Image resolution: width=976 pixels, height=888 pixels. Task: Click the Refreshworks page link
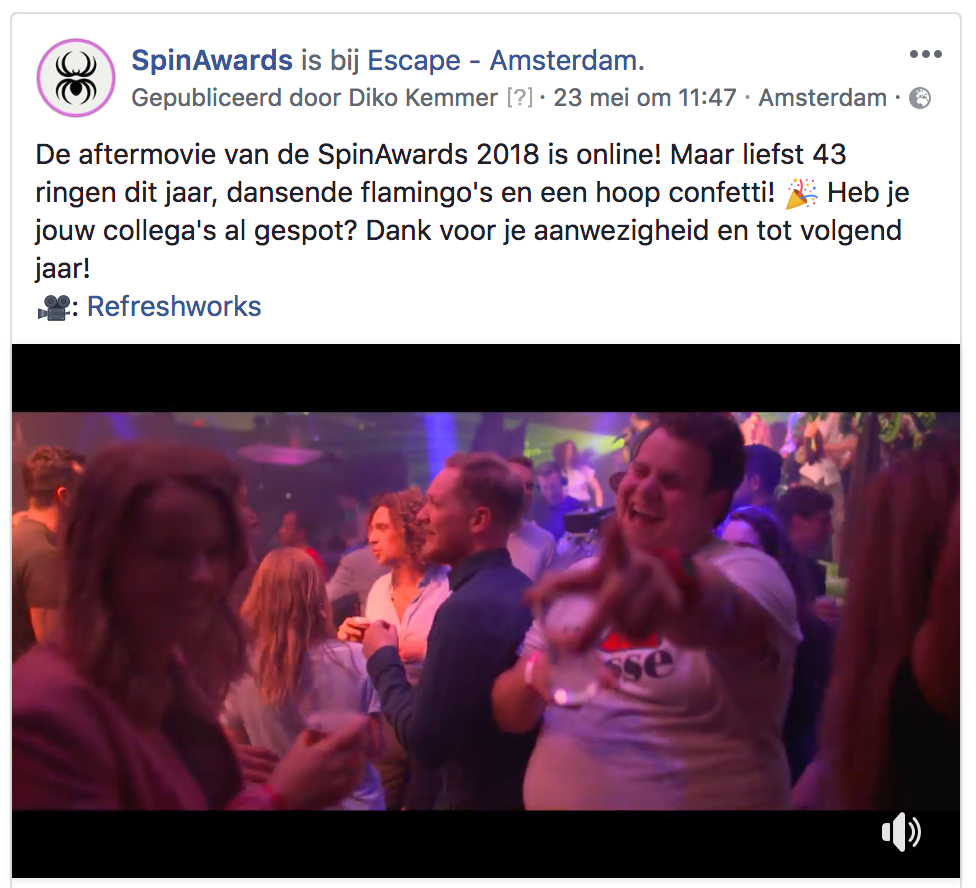(x=174, y=306)
